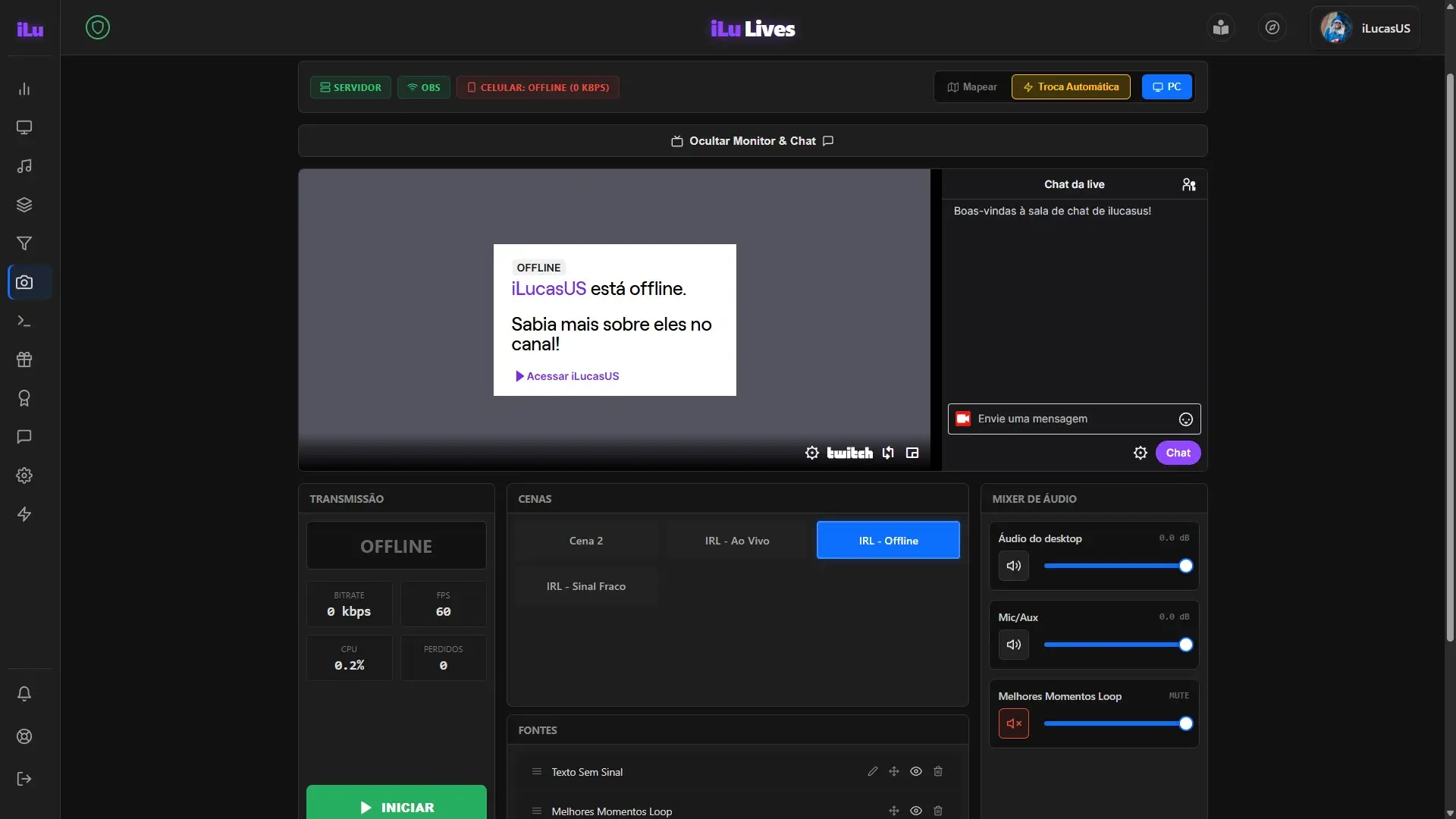The width and height of the screenshot is (1456, 819).
Task: Collapse the Ocultar Monitor & Chat bar
Action: (x=752, y=141)
